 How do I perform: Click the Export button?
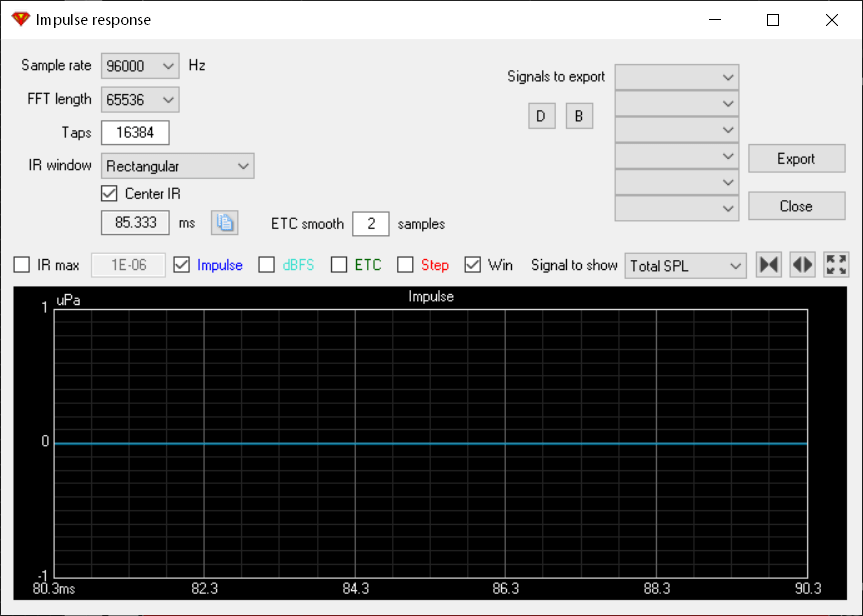click(796, 159)
